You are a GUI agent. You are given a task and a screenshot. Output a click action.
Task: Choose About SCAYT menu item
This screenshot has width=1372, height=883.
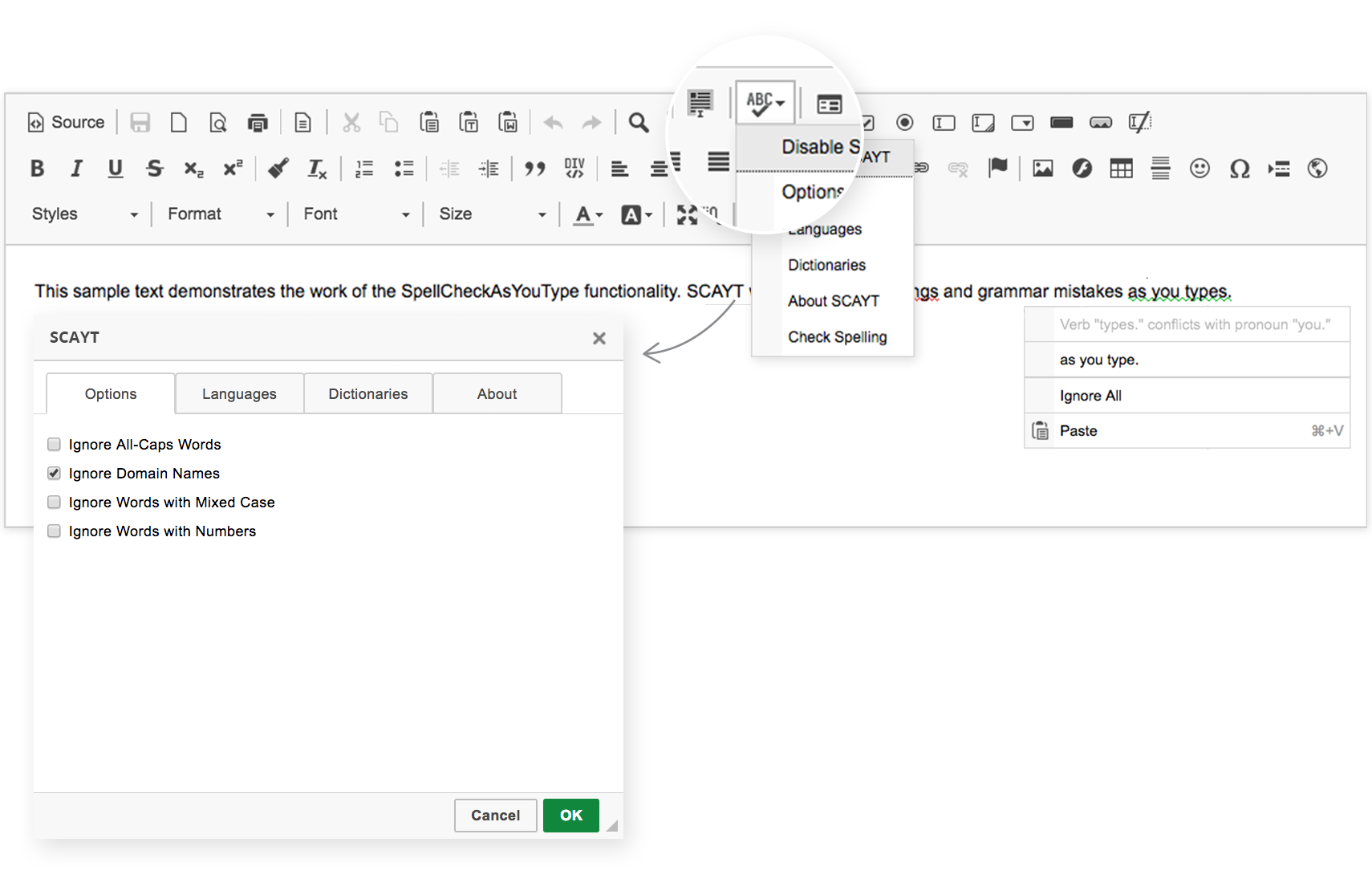tap(833, 301)
